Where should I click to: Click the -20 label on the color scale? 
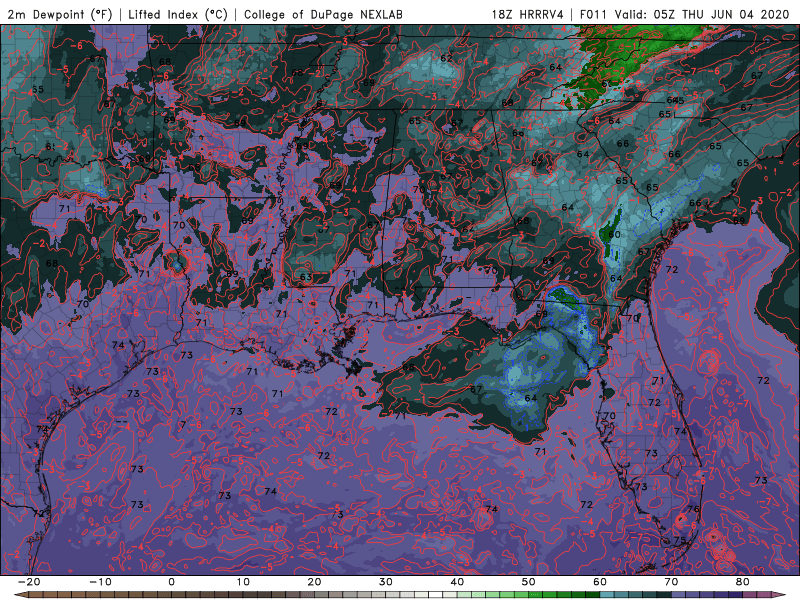tap(29, 582)
